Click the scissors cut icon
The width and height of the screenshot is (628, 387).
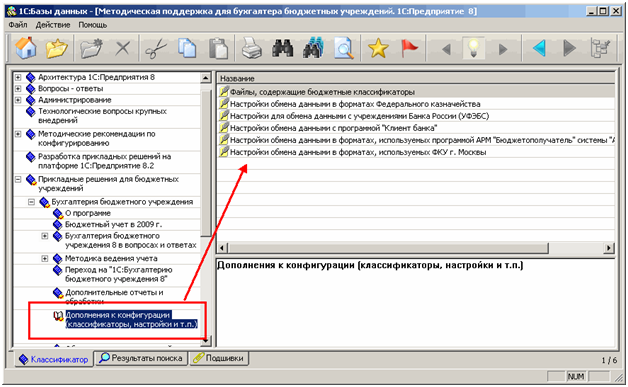pyautogui.click(x=156, y=48)
